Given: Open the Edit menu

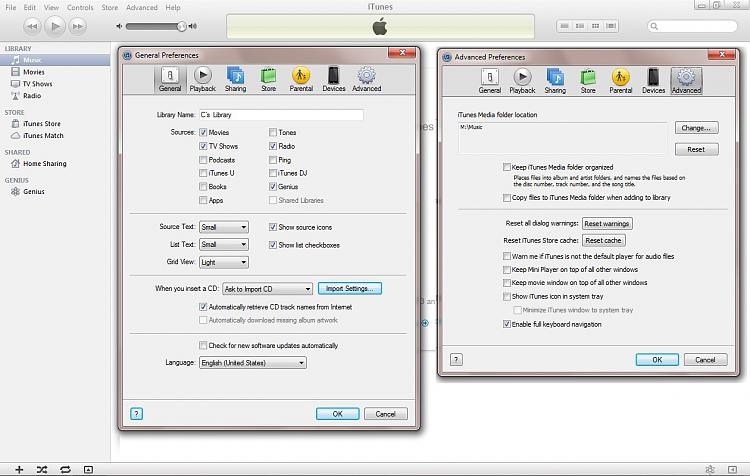Looking at the screenshot, I should click(30, 8).
